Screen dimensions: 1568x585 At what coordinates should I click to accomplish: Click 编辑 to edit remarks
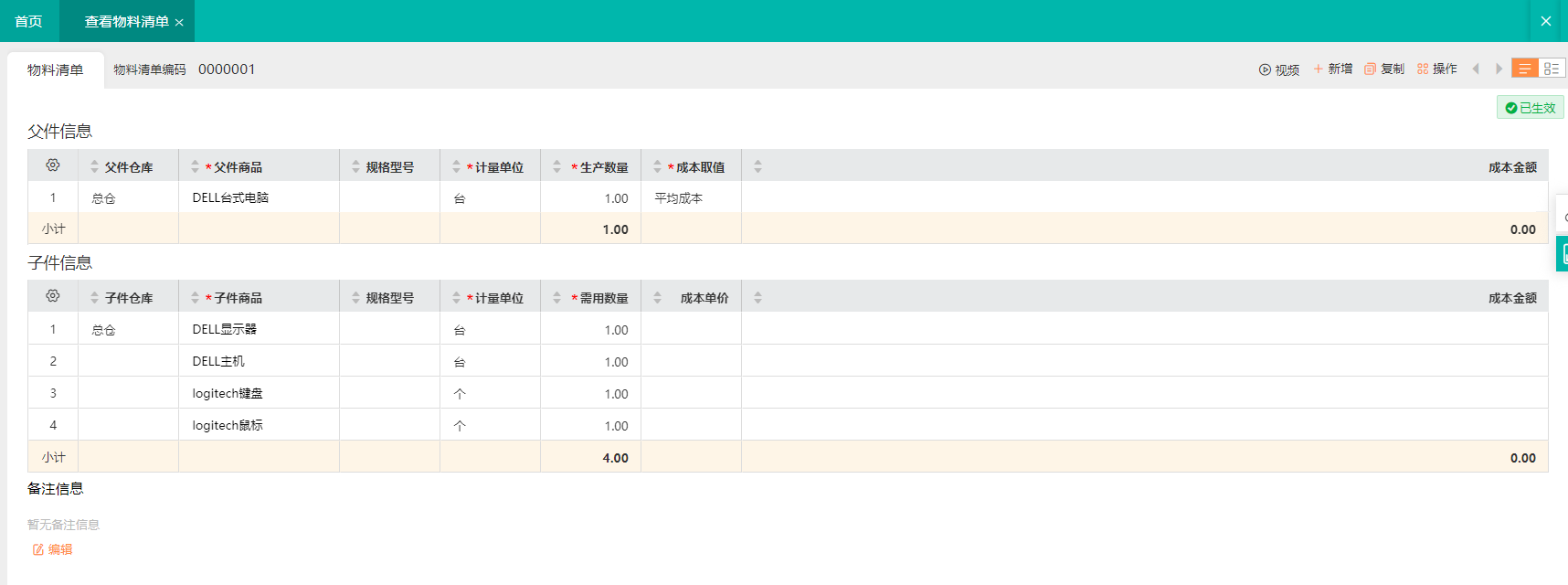point(53,549)
